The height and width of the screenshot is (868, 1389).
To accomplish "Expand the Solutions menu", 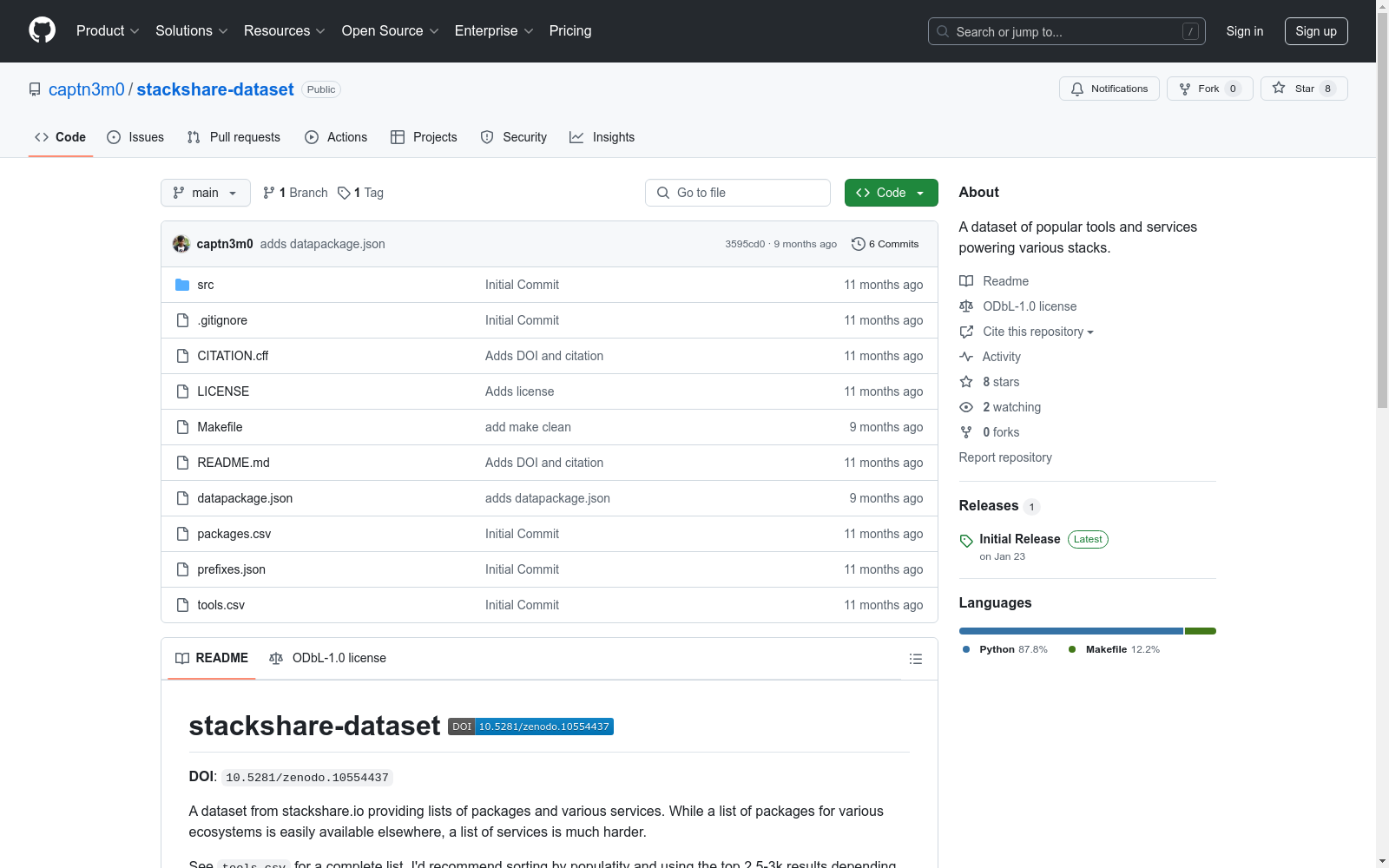I will click(x=192, y=30).
